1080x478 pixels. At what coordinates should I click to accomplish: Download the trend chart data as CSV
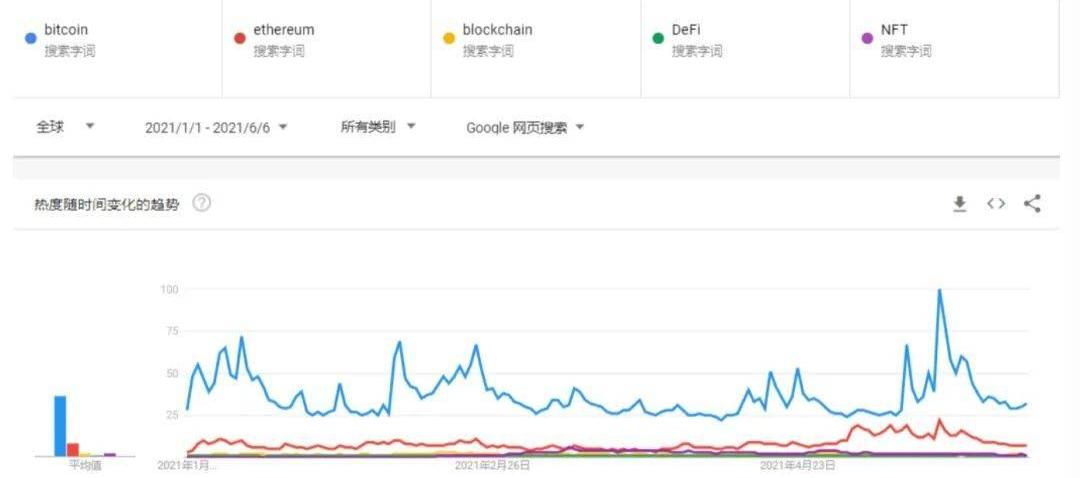959,204
